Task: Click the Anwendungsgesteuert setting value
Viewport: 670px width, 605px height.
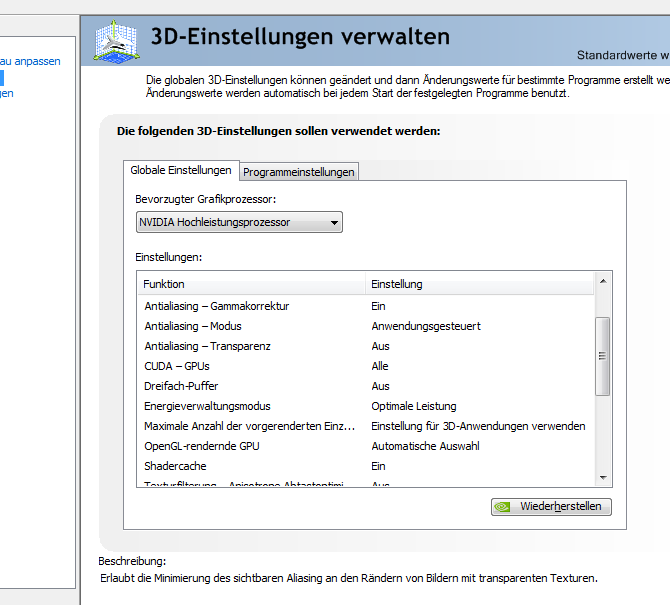Action: (x=426, y=326)
